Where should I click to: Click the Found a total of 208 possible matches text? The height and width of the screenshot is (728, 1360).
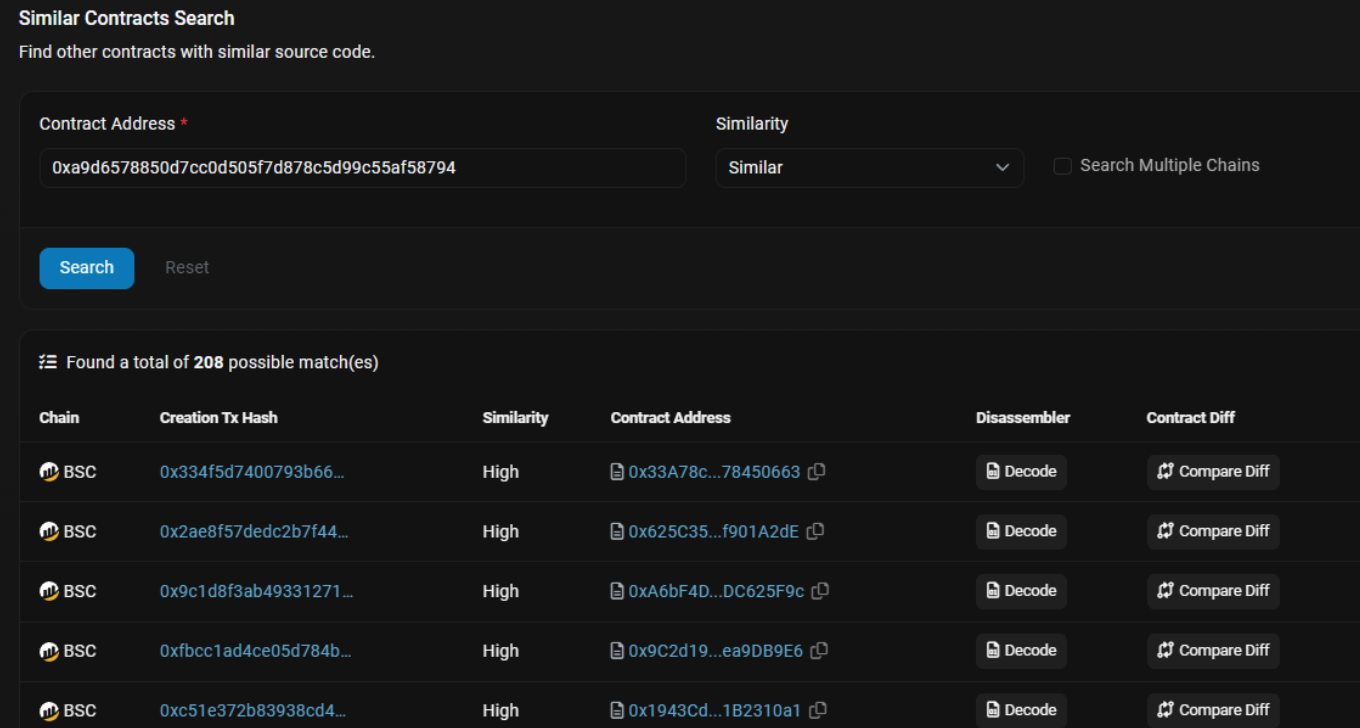[x=222, y=362]
